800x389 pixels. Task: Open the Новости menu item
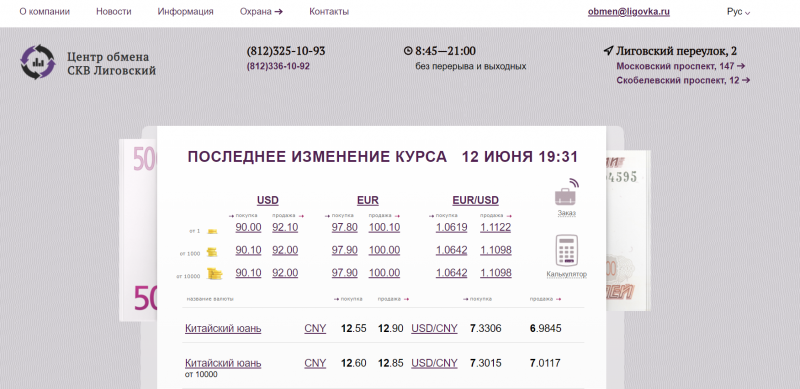(x=114, y=12)
